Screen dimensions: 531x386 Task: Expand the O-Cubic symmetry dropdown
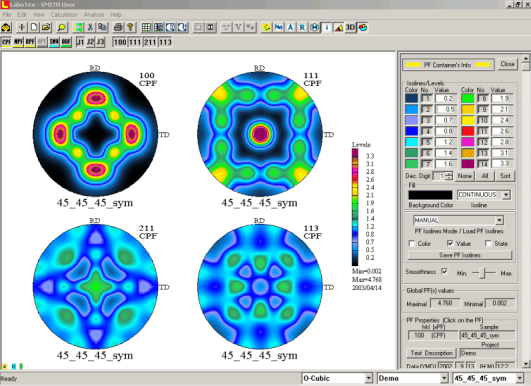368,378
